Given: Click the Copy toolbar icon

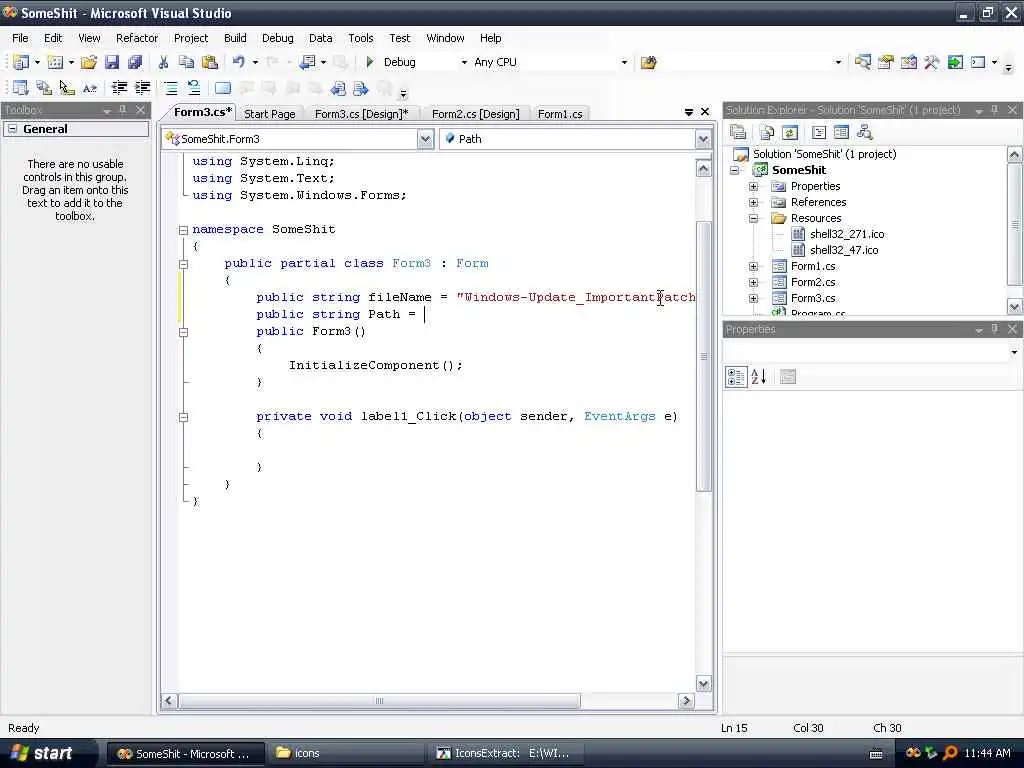Looking at the screenshot, I should point(186,62).
